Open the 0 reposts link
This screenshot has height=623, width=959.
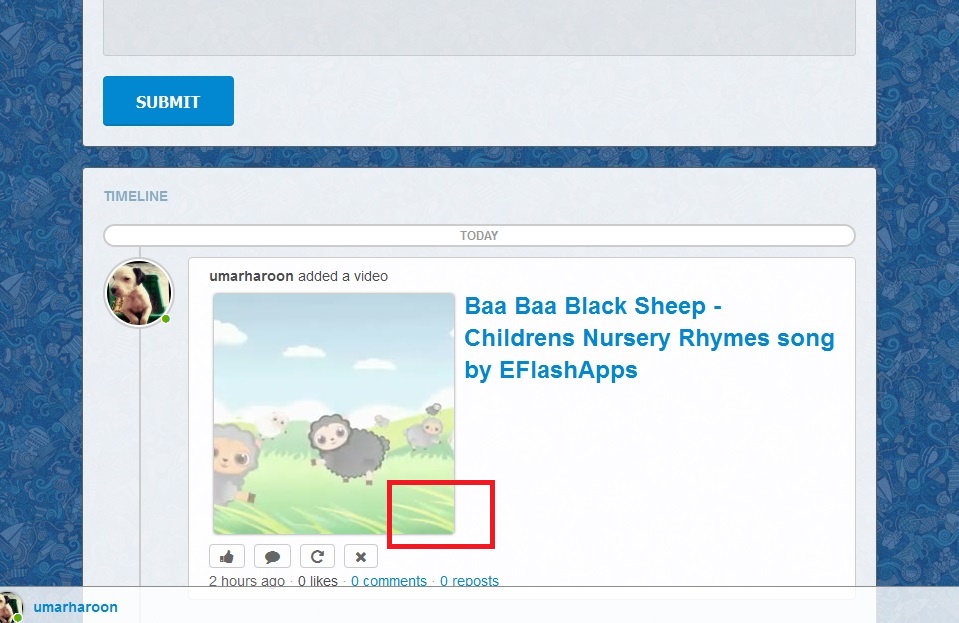pyautogui.click(x=469, y=581)
